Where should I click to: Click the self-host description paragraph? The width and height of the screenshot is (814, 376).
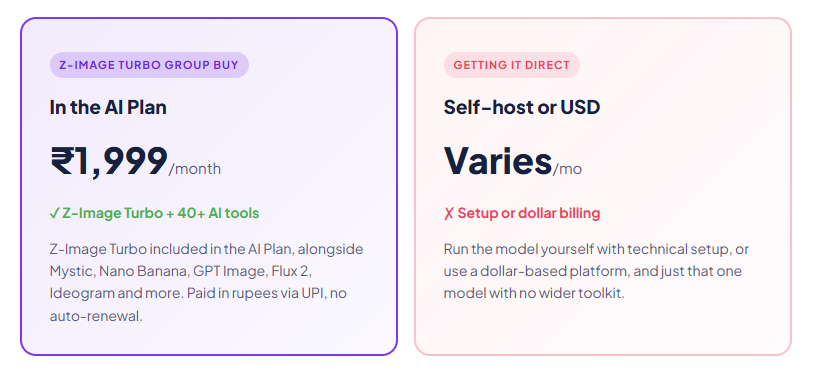596,271
